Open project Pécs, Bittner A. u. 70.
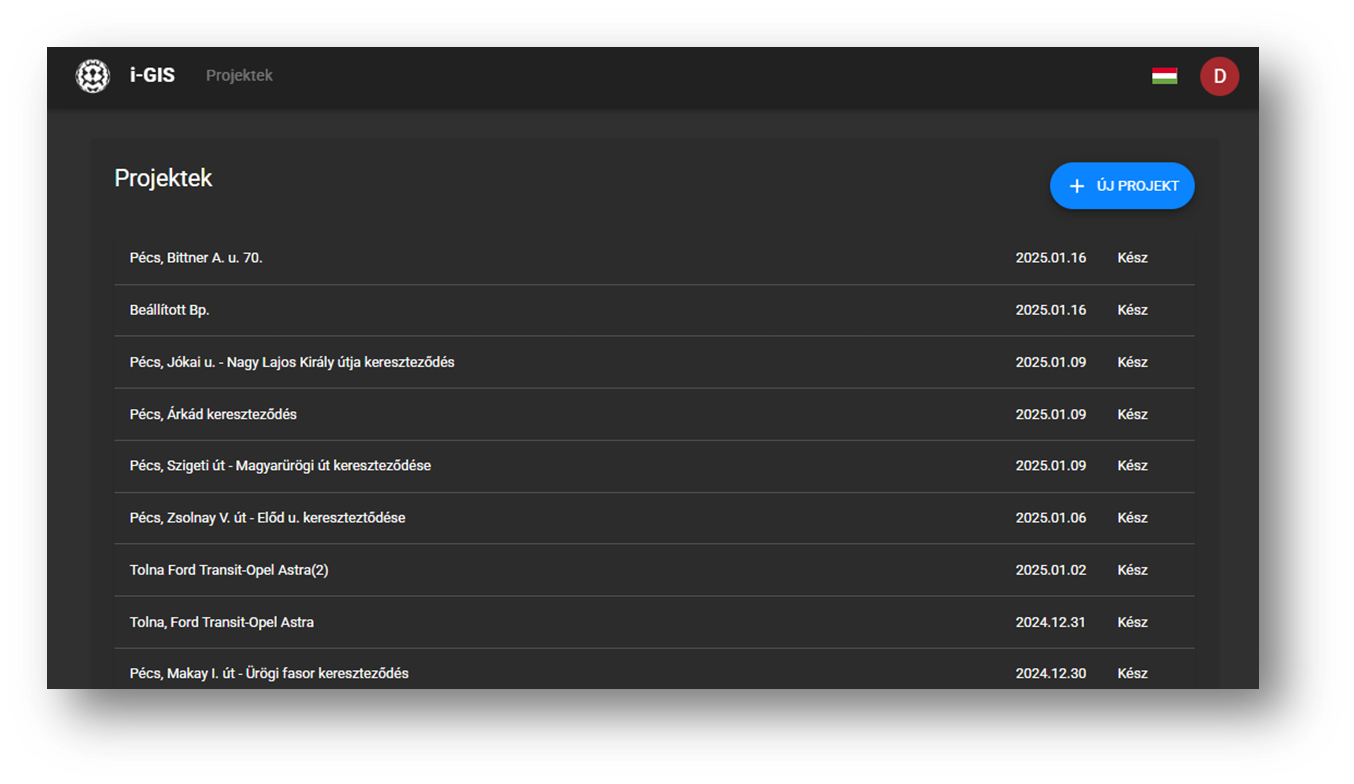This screenshot has height=784, width=1354. pyautogui.click(x=196, y=258)
